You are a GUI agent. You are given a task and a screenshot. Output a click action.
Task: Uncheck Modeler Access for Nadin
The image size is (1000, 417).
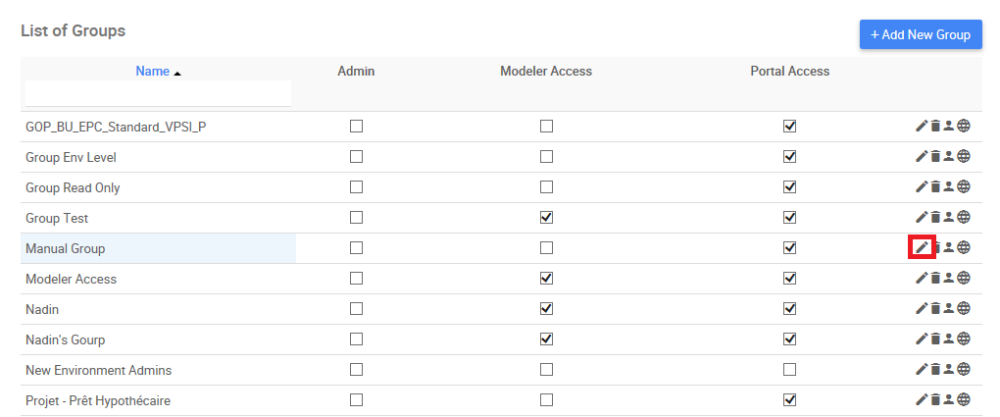point(546,309)
